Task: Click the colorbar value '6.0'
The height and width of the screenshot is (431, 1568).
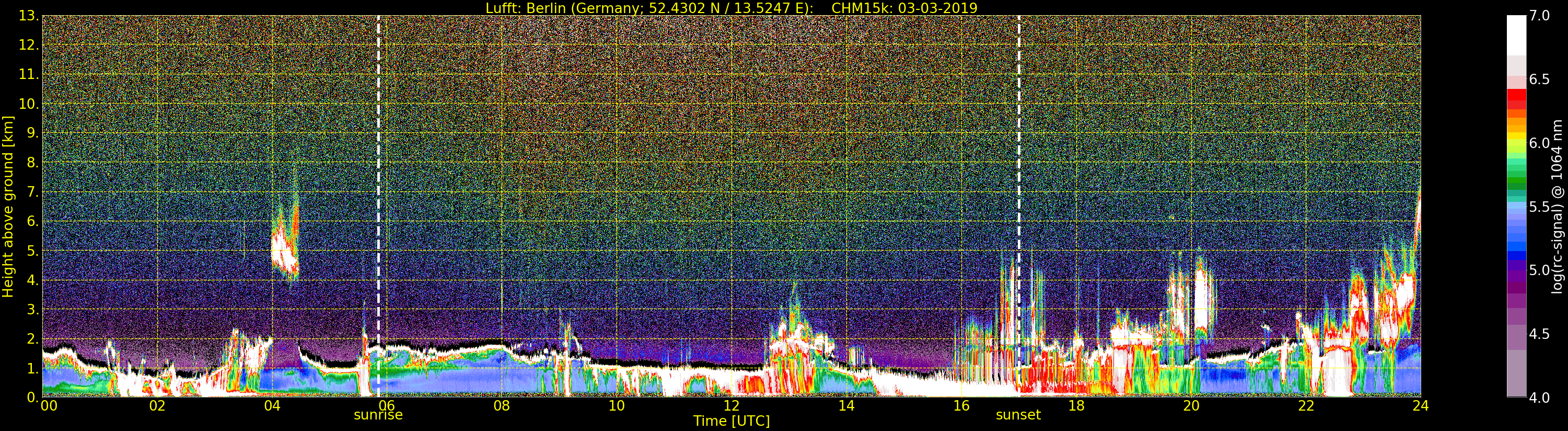Action: point(1539,143)
